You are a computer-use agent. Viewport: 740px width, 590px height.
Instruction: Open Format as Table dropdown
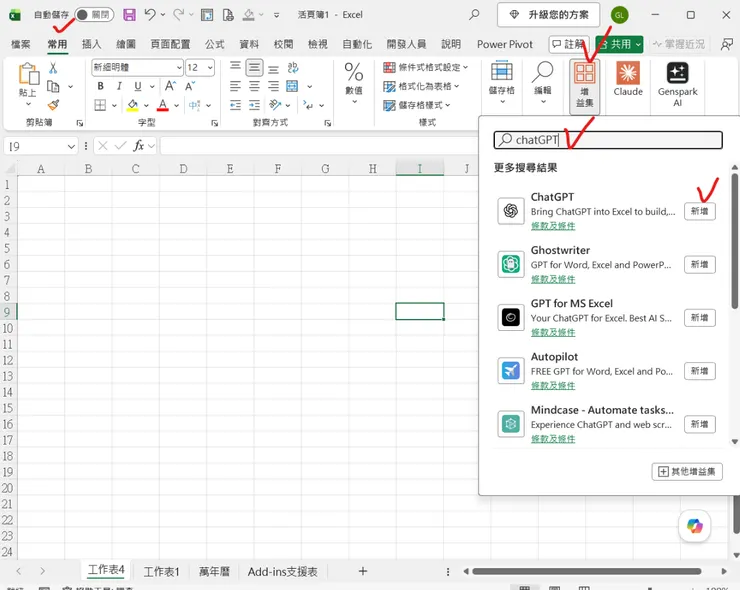[x=421, y=86]
